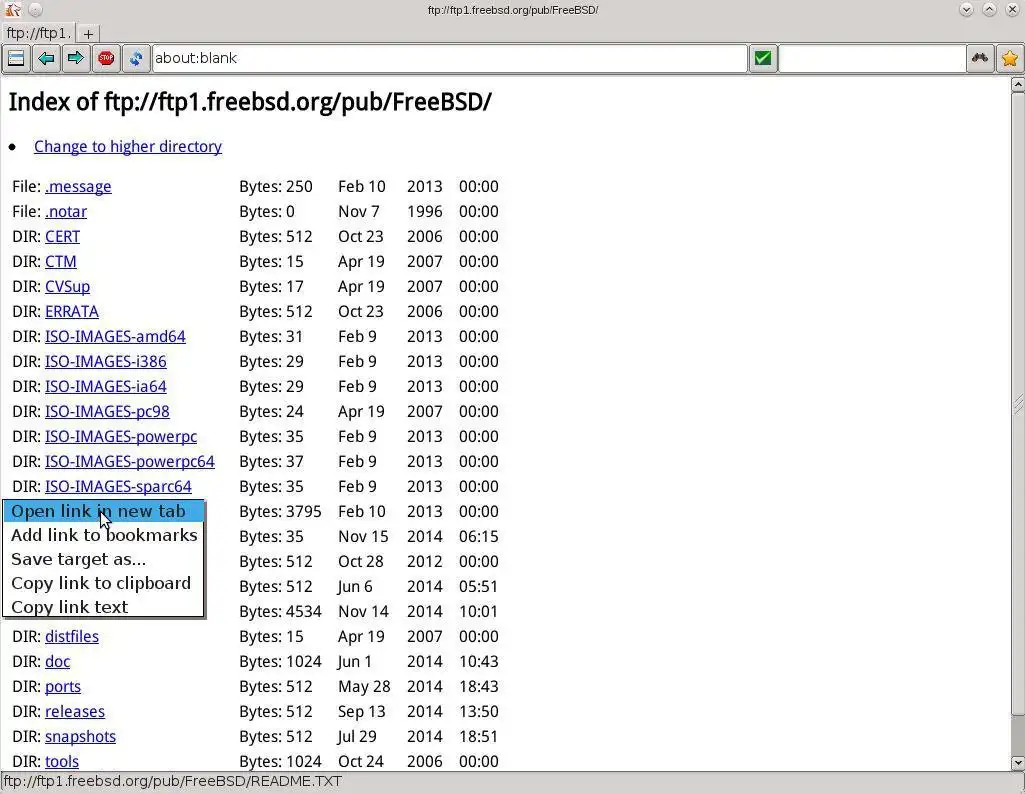1025x794 pixels.
Task: Click the page heading Index of ftp://ftp1.freebsd.org
Action: pyautogui.click(x=250, y=103)
